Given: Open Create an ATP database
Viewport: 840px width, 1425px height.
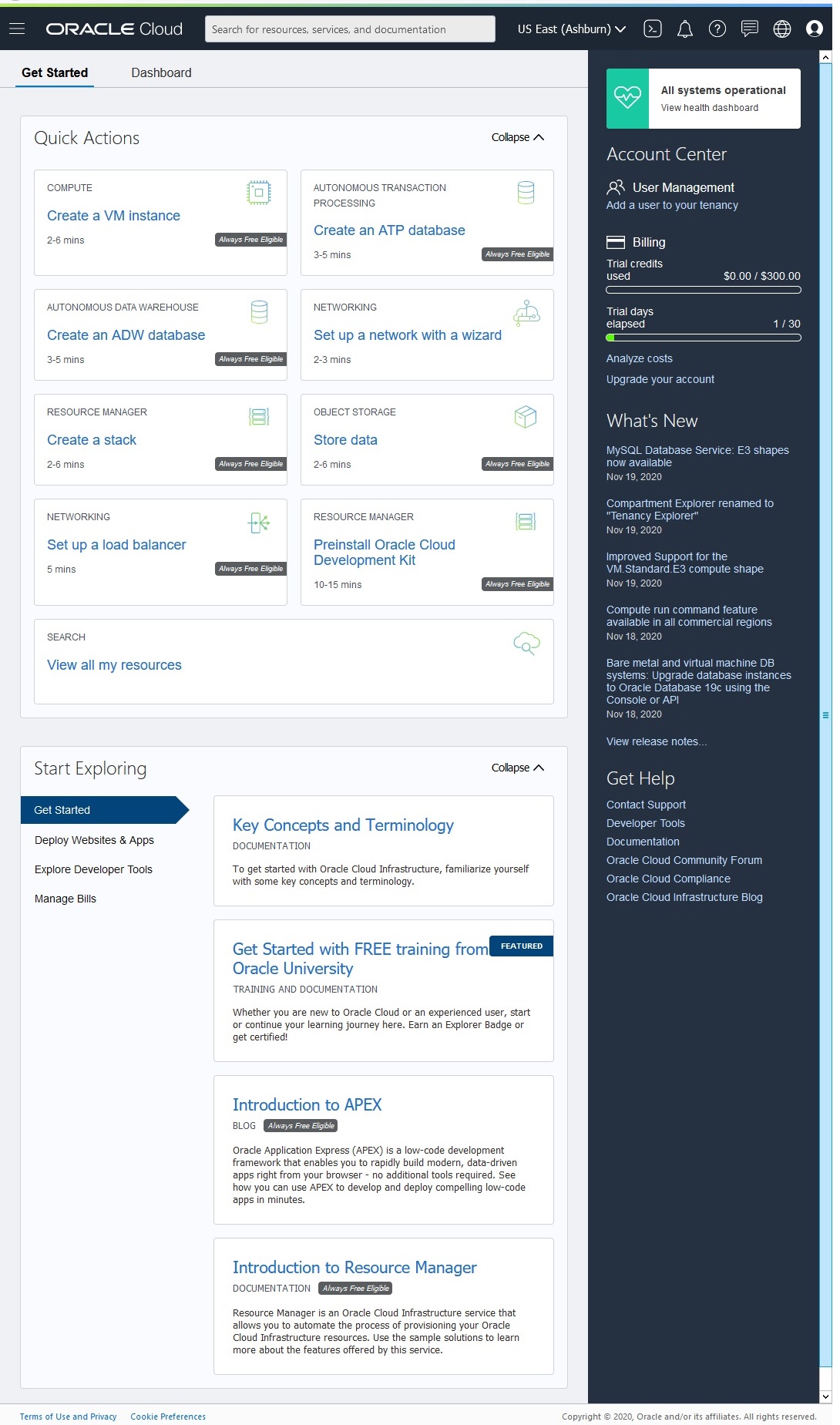Looking at the screenshot, I should [389, 230].
